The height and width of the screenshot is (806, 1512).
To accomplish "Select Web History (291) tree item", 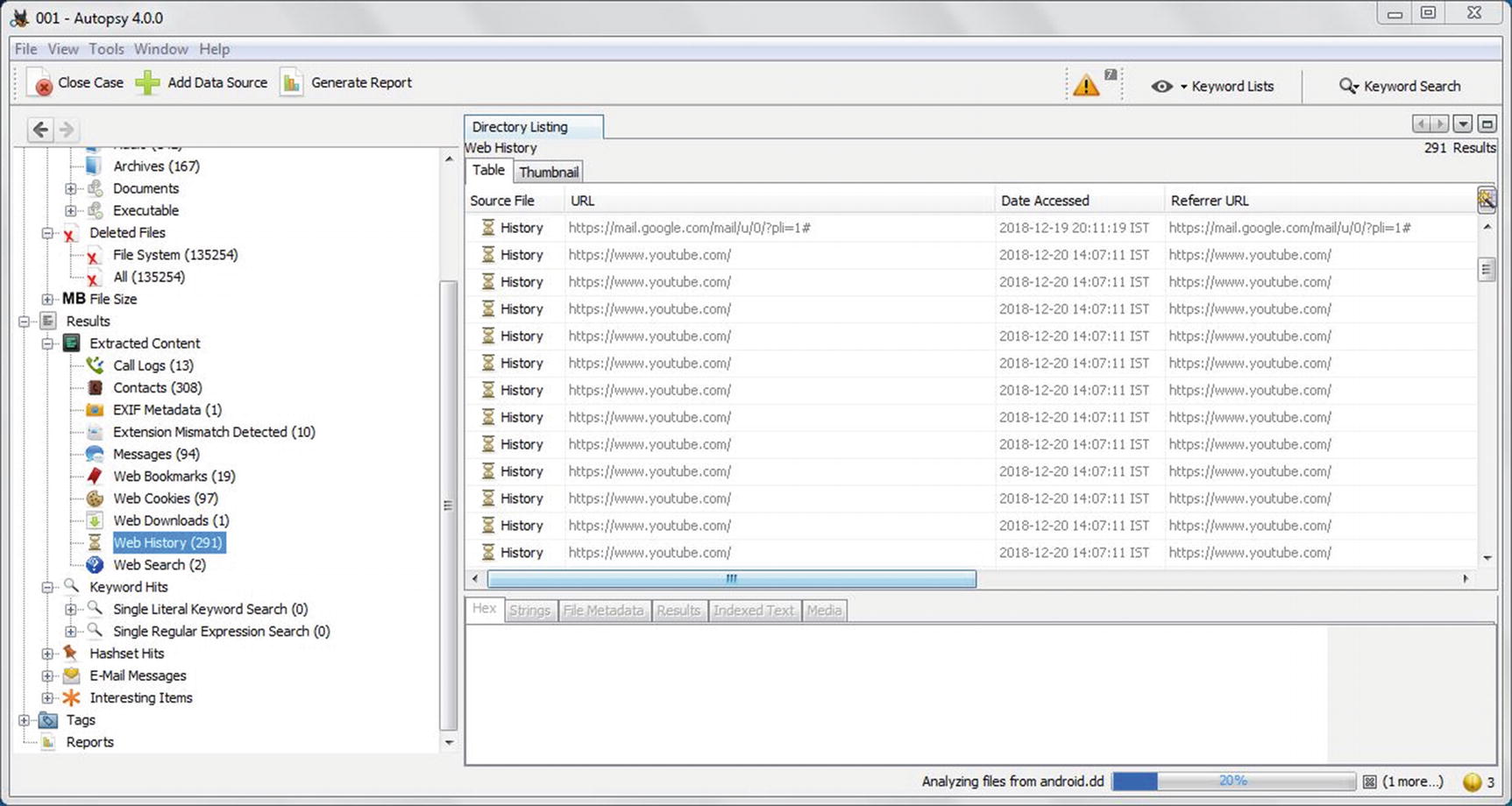I will click(x=167, y=542).
